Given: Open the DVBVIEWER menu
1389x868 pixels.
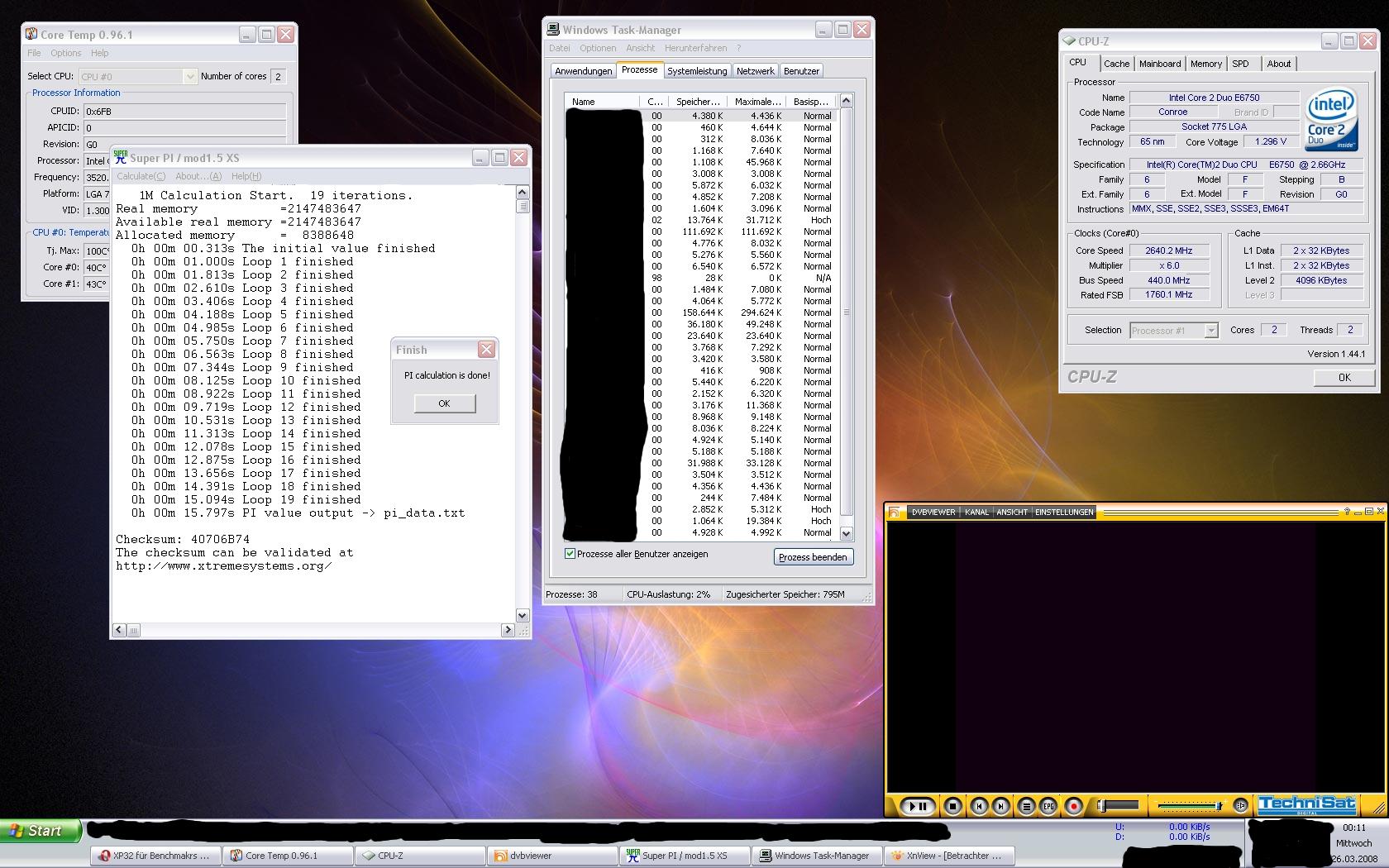Looking at the screenshot, I should (x=933, y=513).
